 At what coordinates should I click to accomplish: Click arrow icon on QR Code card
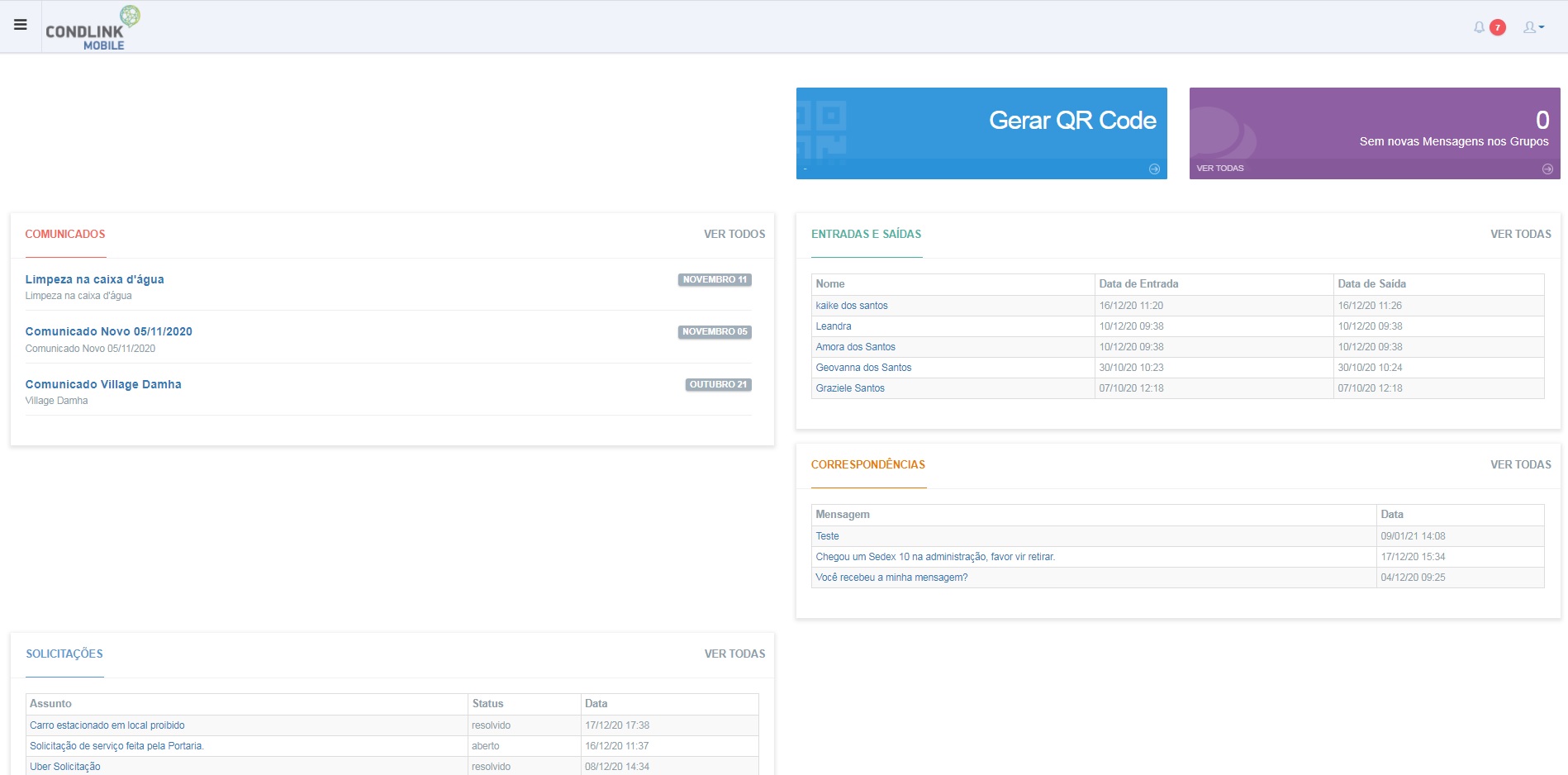pos(1154,169)
